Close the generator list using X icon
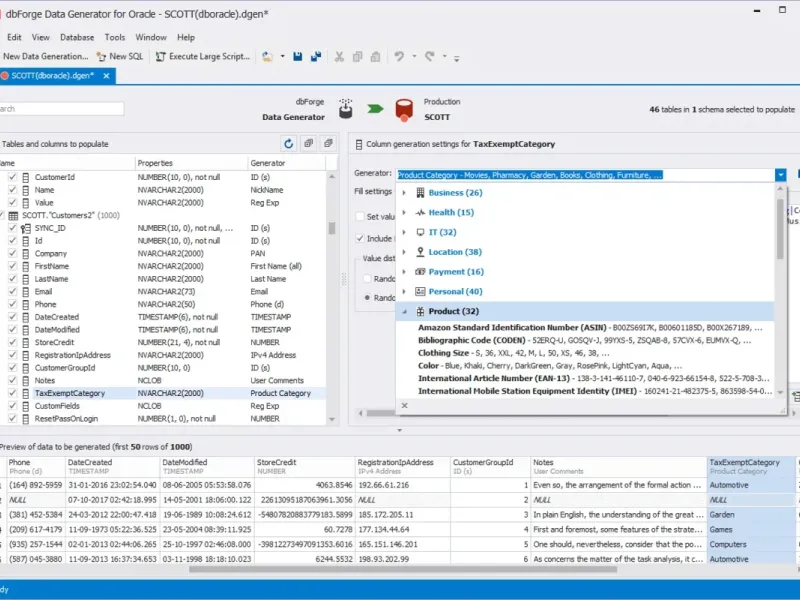Image resolution: width=800 pixels, height=600 pixels. (x=403, y=405)
